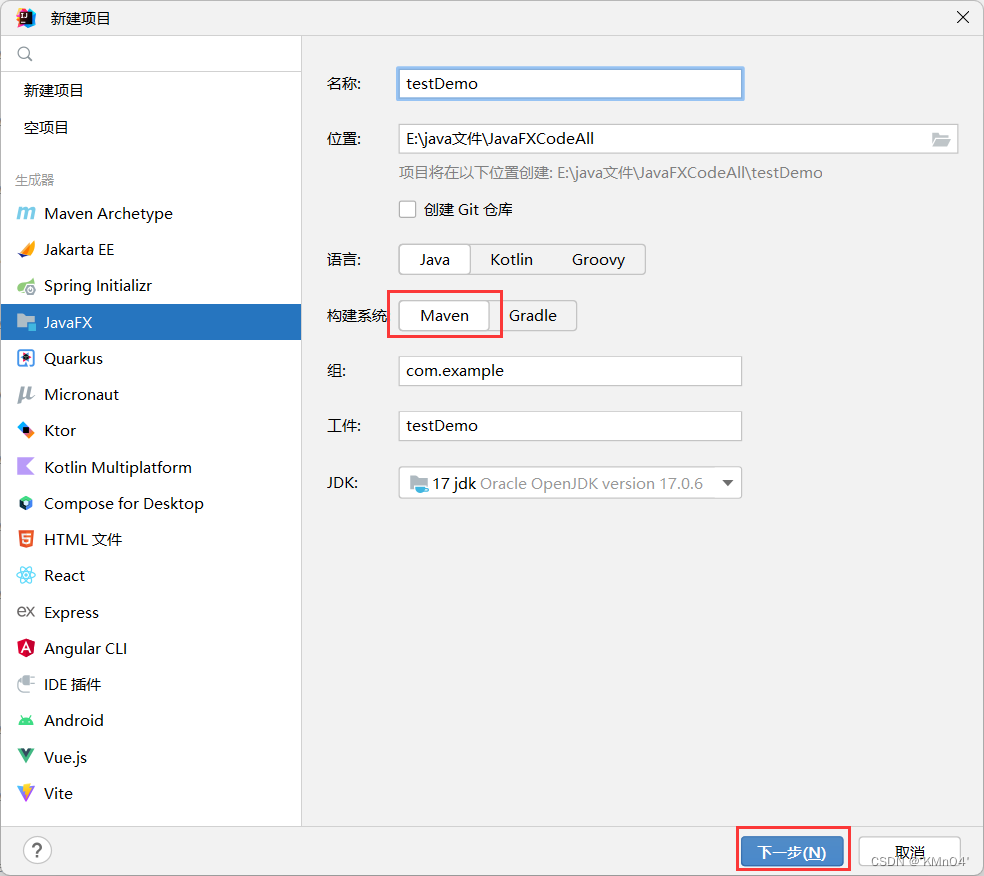Click the 下一步 button
The image size is (984, 876).
(792, 851)
